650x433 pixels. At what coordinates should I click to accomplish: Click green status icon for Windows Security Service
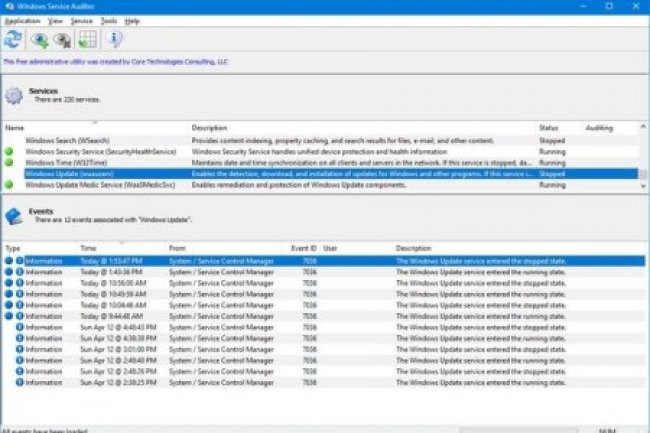point(11,151)
